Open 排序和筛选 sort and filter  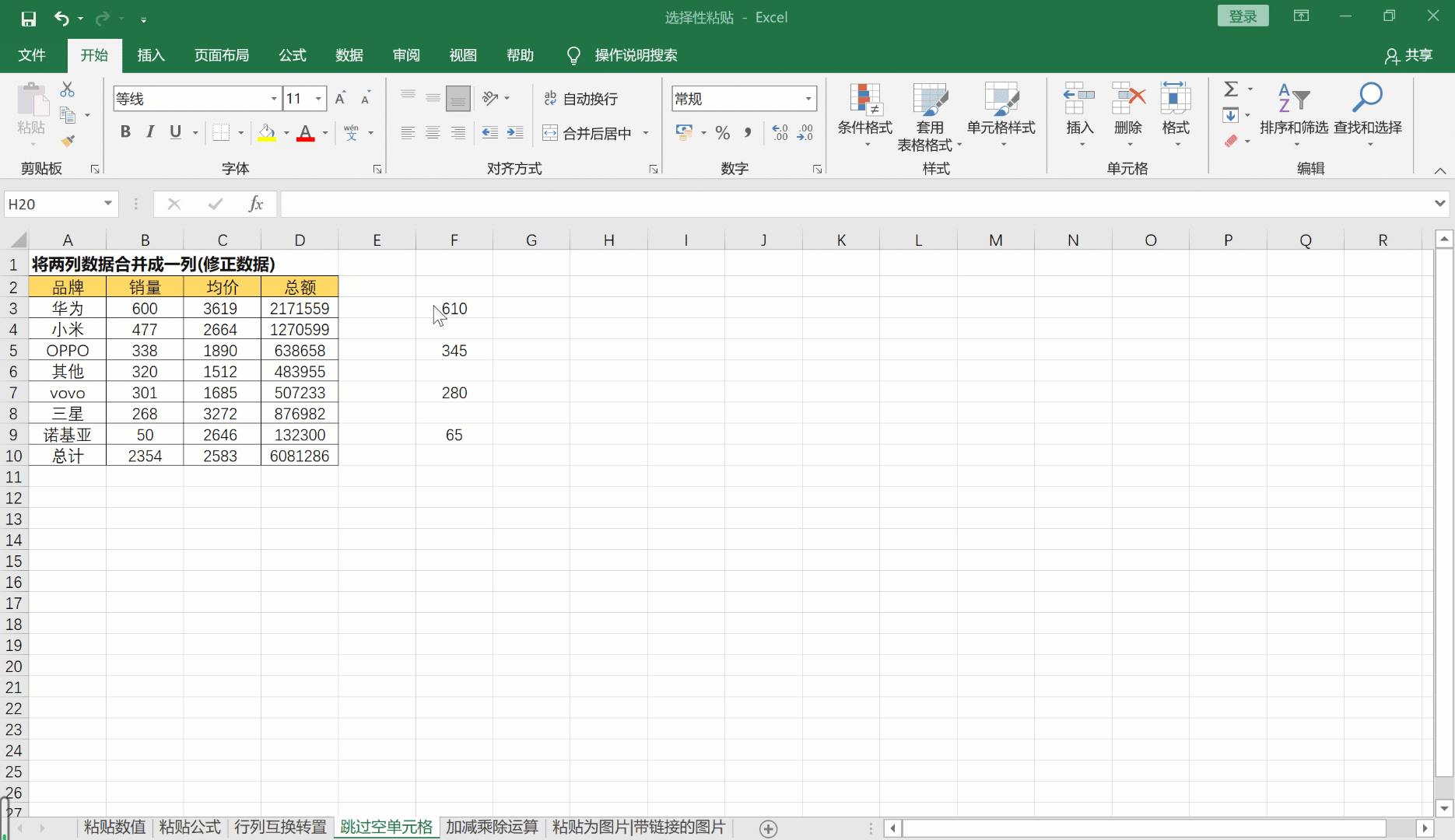[x=1294, y=115]
